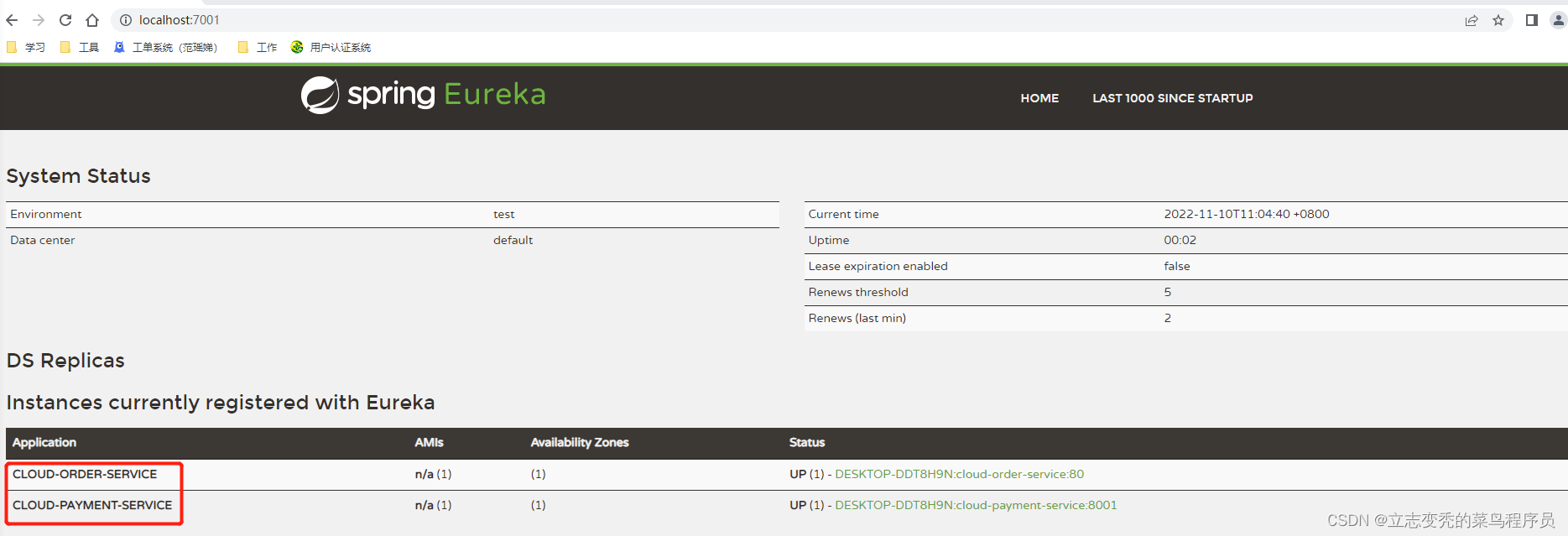Viewport: 1568px width, 536px height.
Task: Open the 工作 bookmark folder
Action: click(258, 48)
